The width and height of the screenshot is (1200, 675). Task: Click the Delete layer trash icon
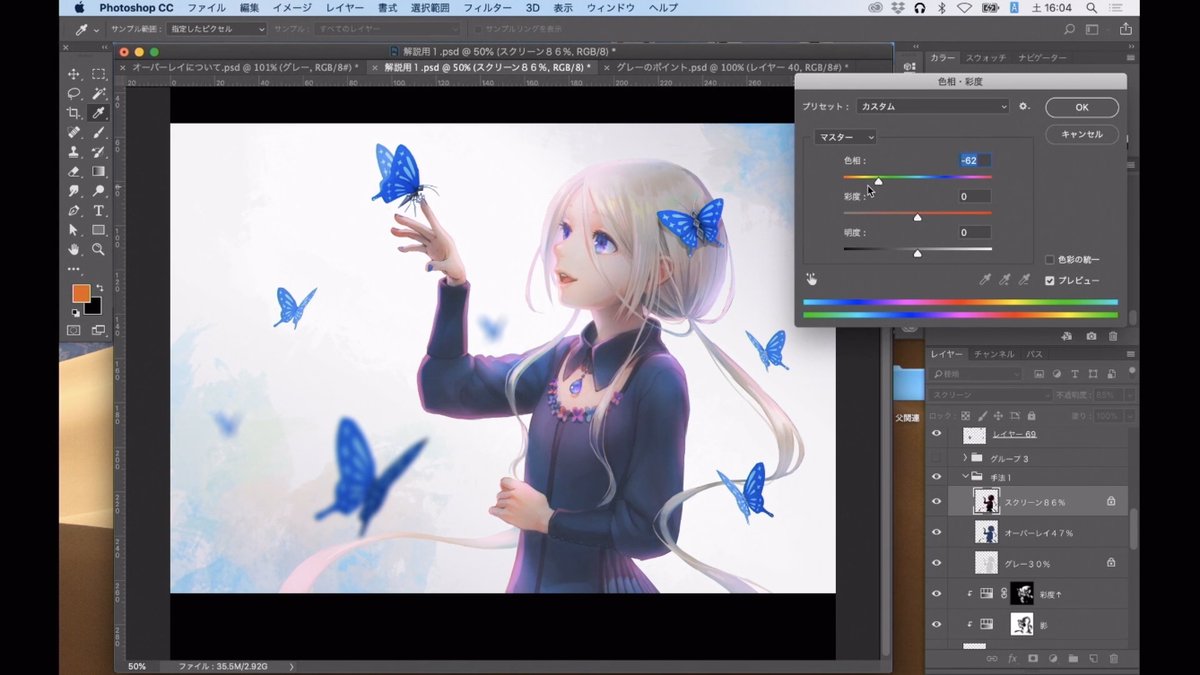tap(1114, 658)
